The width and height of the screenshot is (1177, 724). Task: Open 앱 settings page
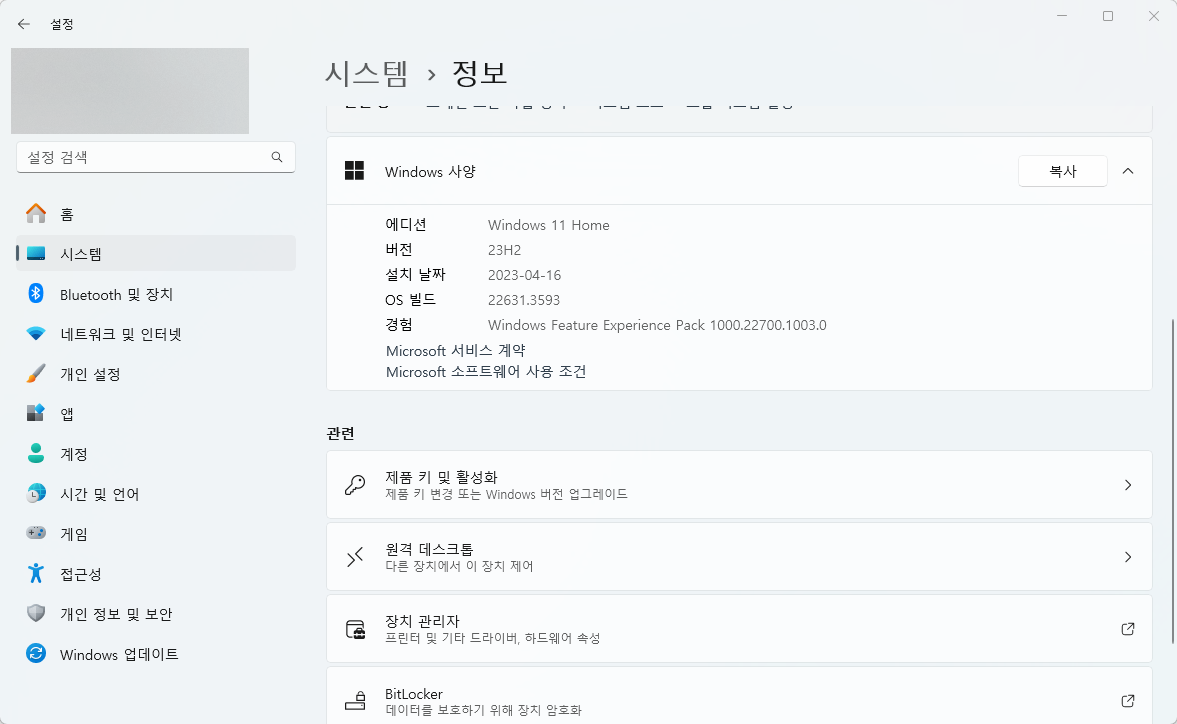click(x=156, y=413)
